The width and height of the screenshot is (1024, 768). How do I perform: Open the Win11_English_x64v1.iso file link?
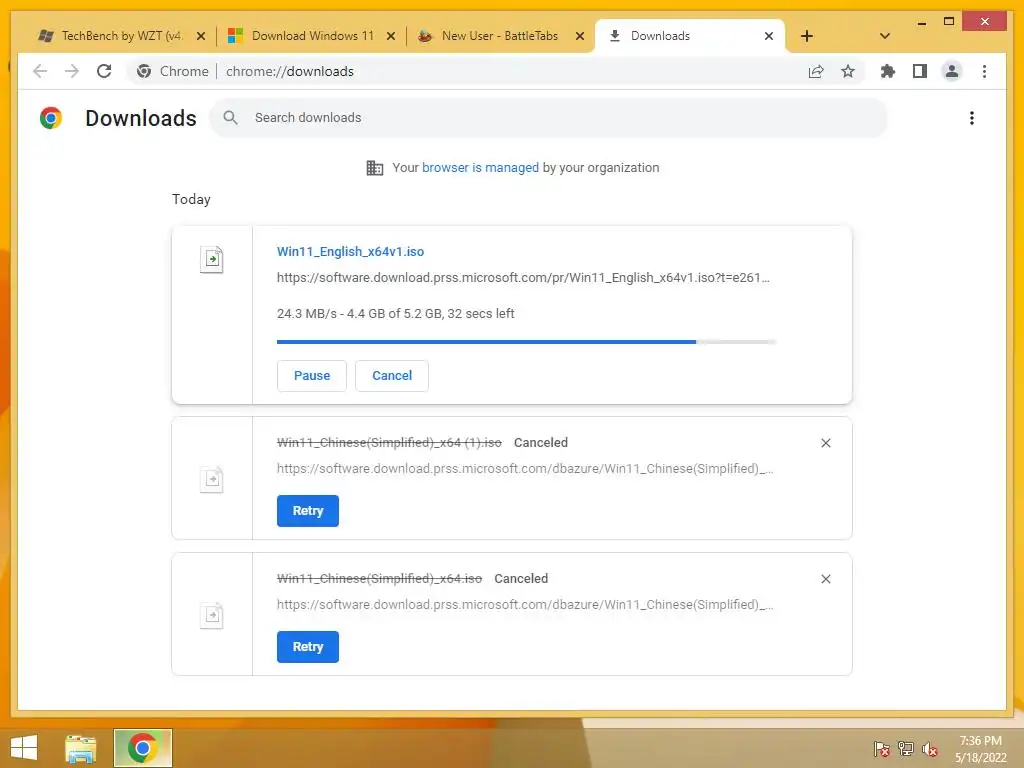coord(350,251)
